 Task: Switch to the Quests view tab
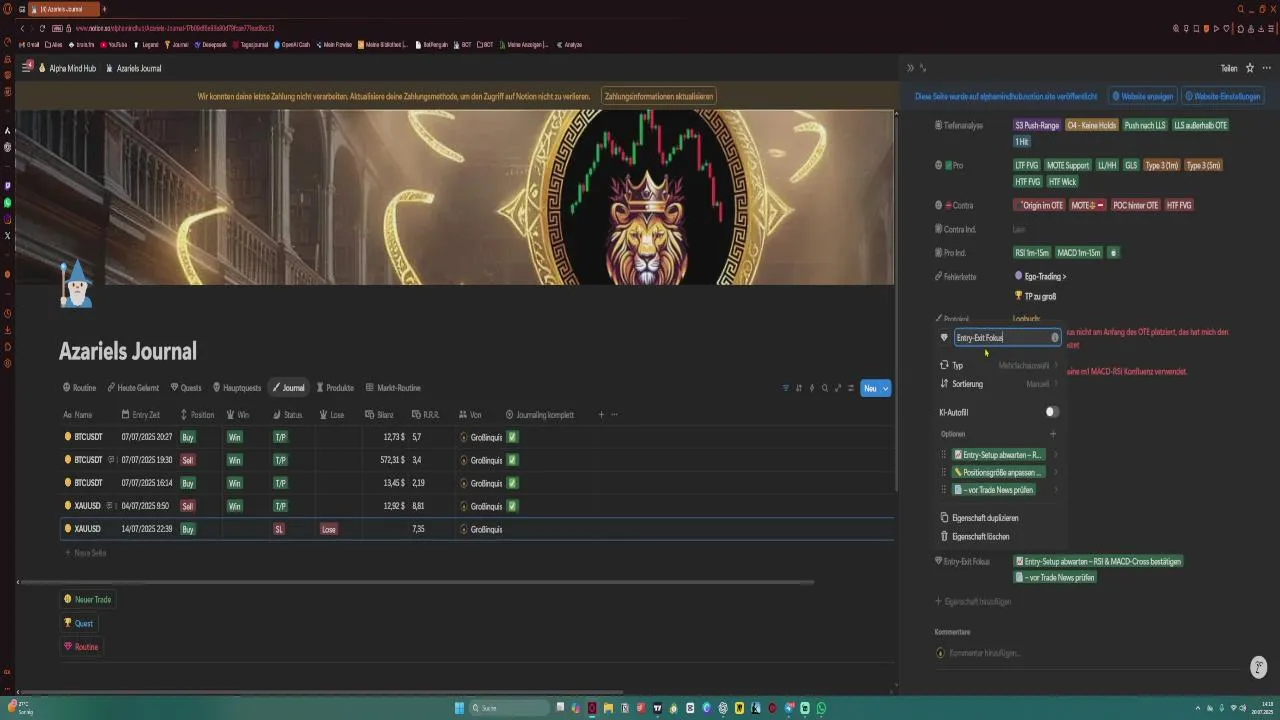click(x=187, y=388)
